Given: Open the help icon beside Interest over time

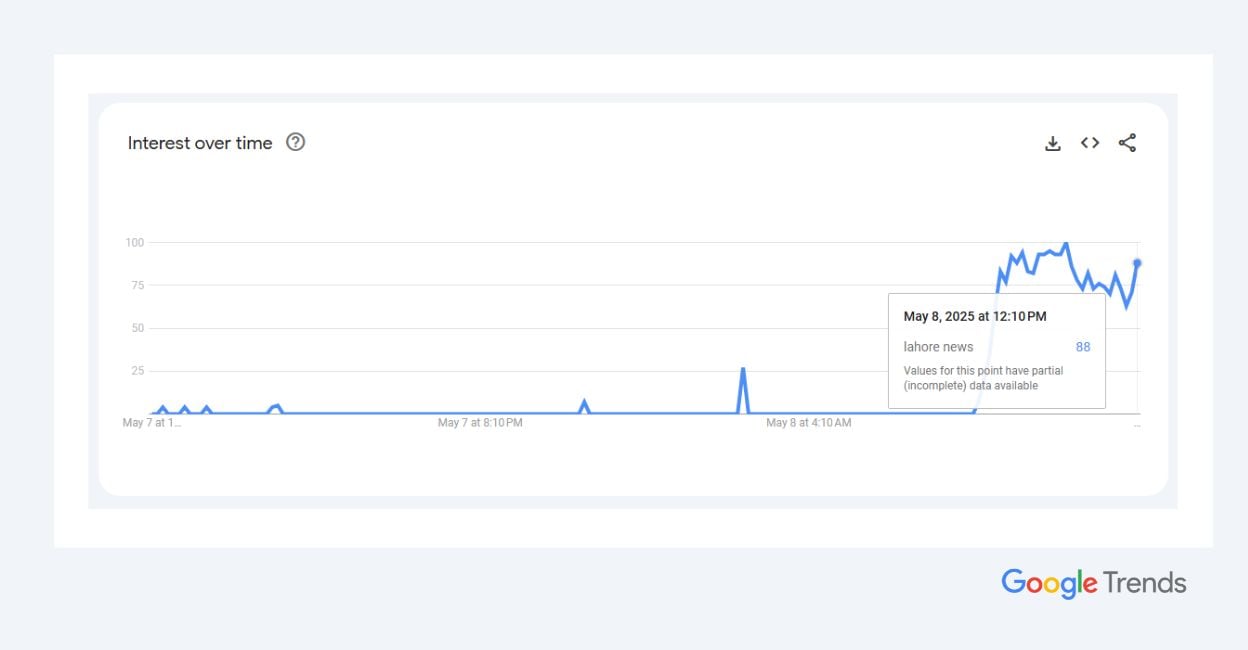Looking at the screenshot, I should click(x=295, y=143).
